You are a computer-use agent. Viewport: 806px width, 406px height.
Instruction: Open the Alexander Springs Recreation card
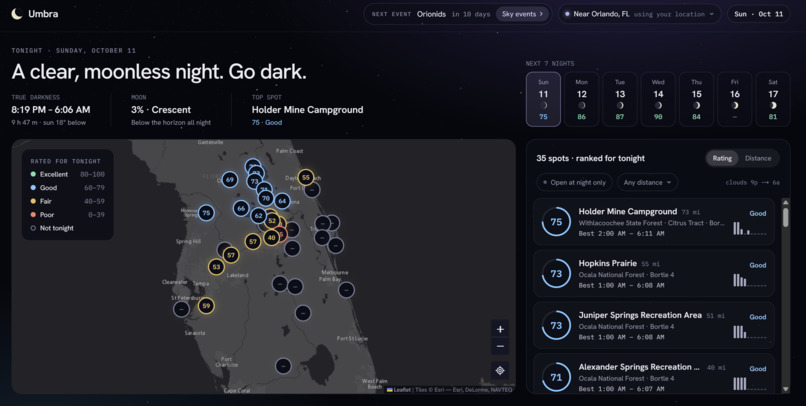coord(654,374)
